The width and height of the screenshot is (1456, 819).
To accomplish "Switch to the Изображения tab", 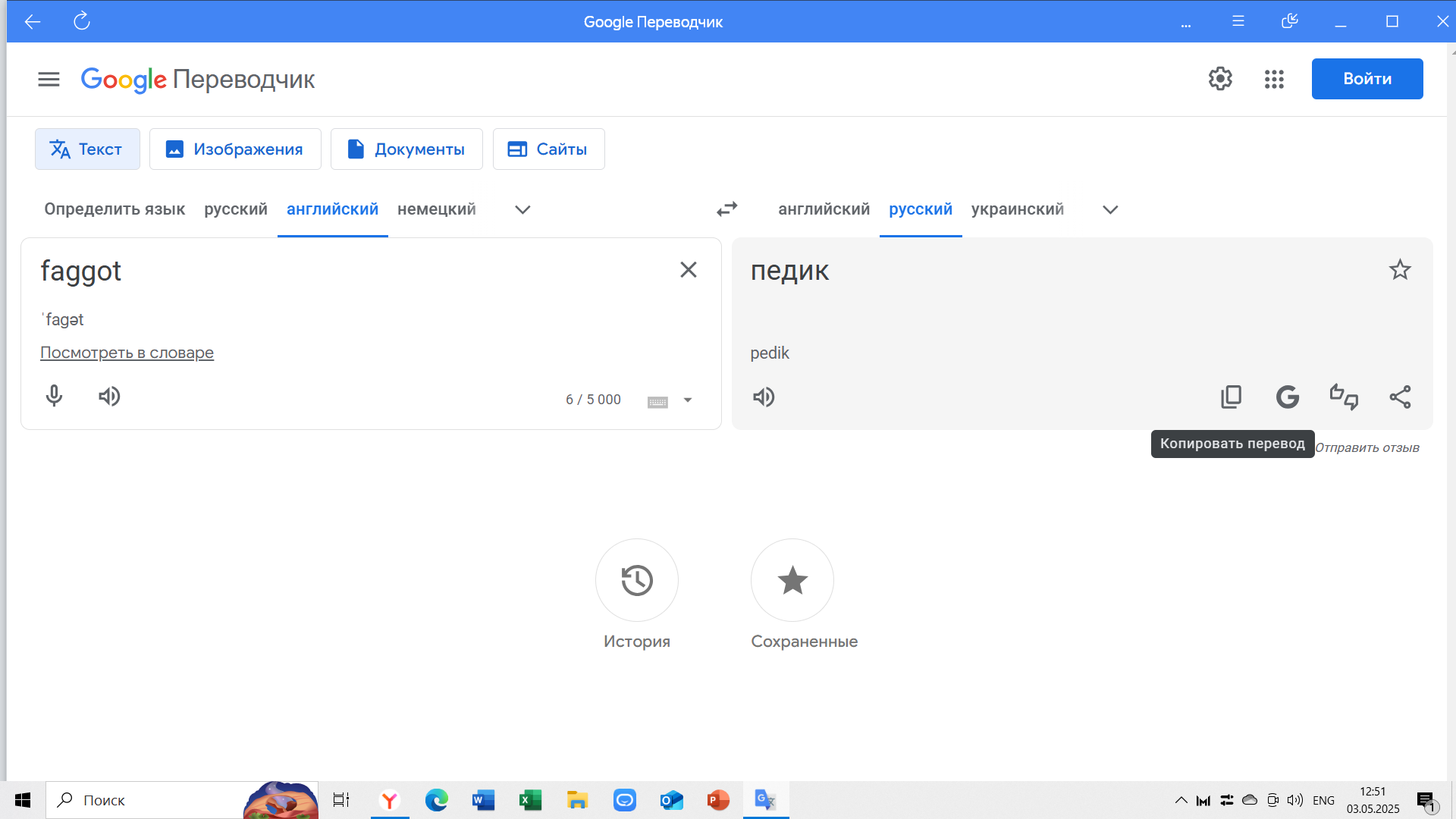I will point(235,149).
